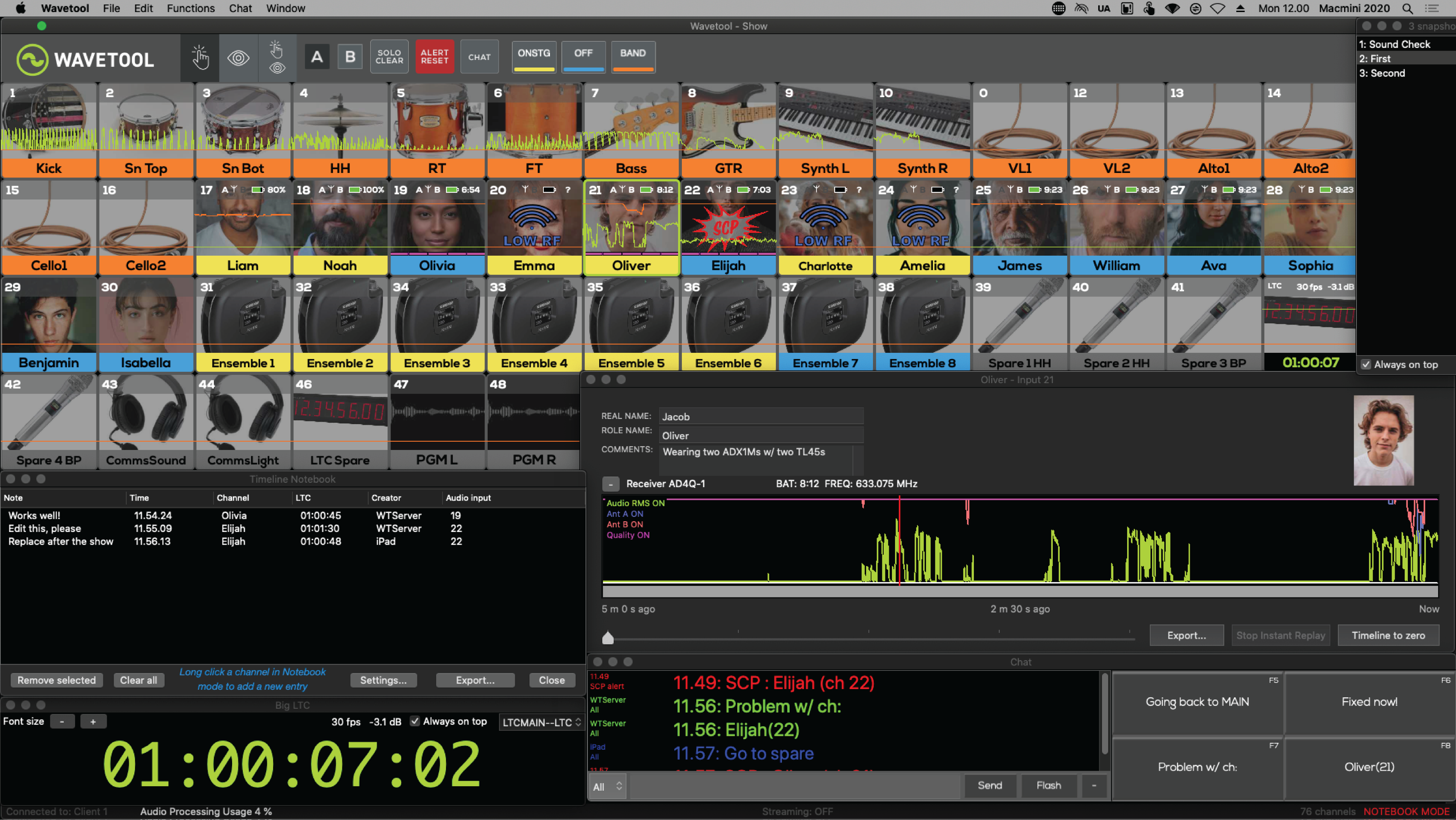The height and width of the screenshot is (820, 1456).
Task: Open the chat recipient All dropdown
Action: [607, 786]
